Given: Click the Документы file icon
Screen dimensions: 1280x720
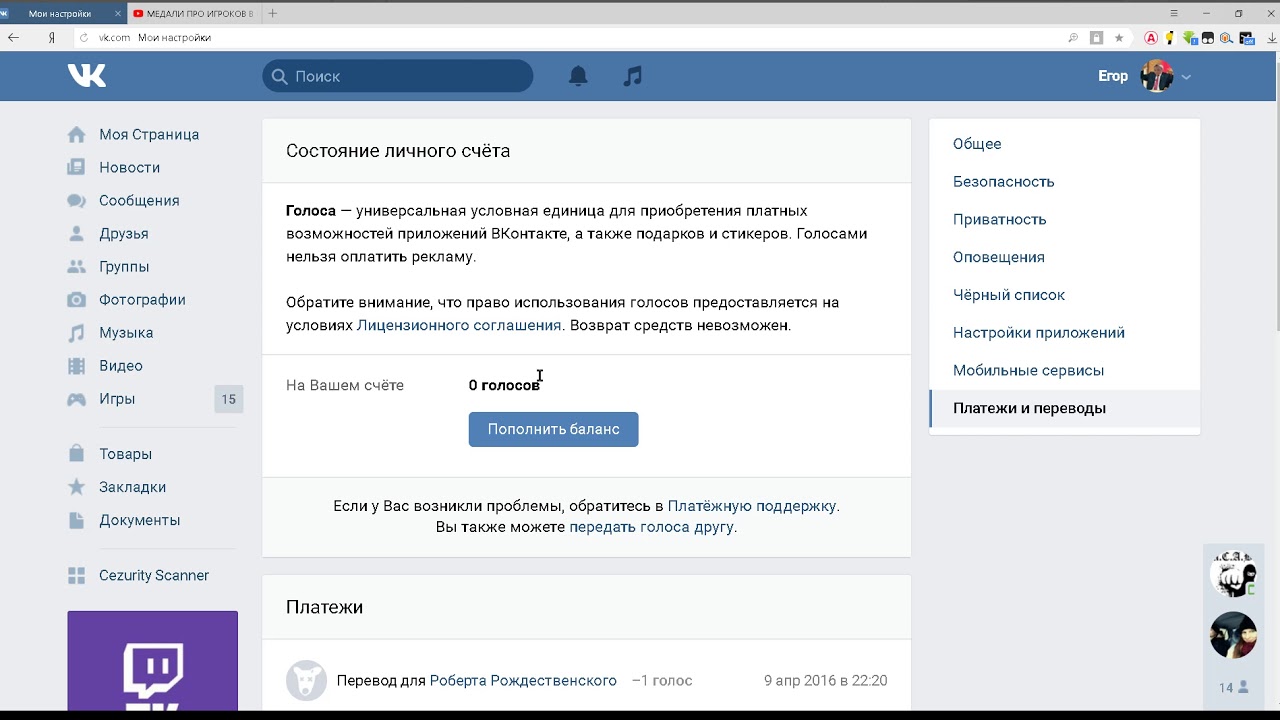Looking at the screenshot, I should click(76, 520).
